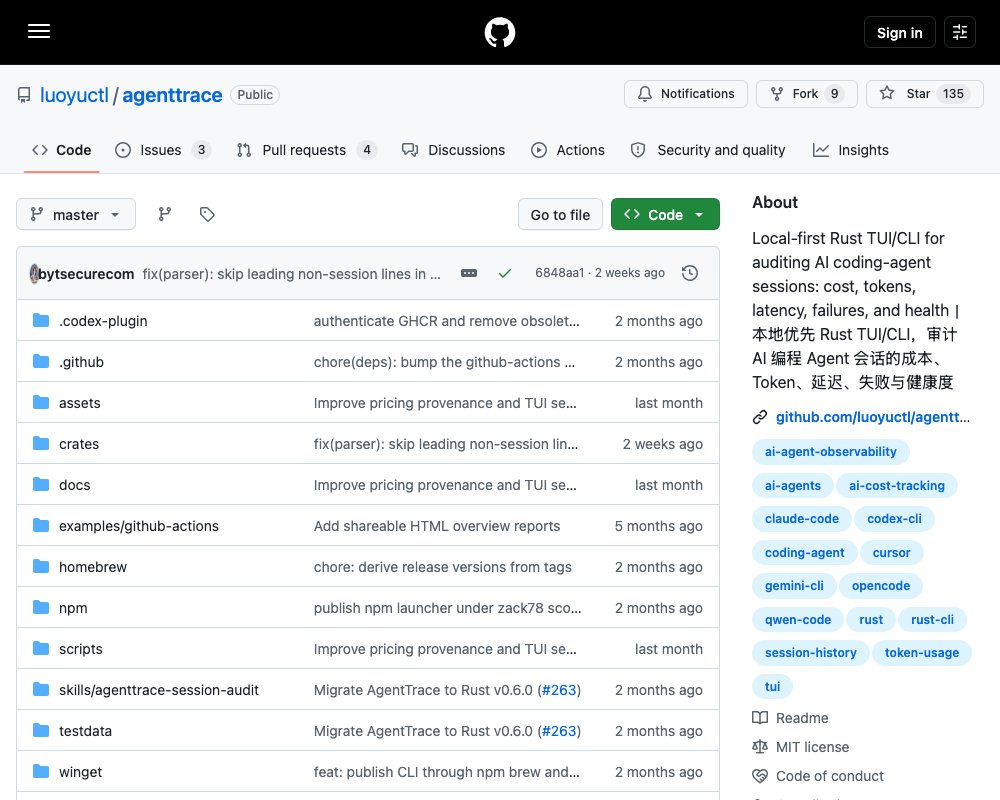Select the coding-agent topic tag

pyautogui.click(x=804, y=552)
